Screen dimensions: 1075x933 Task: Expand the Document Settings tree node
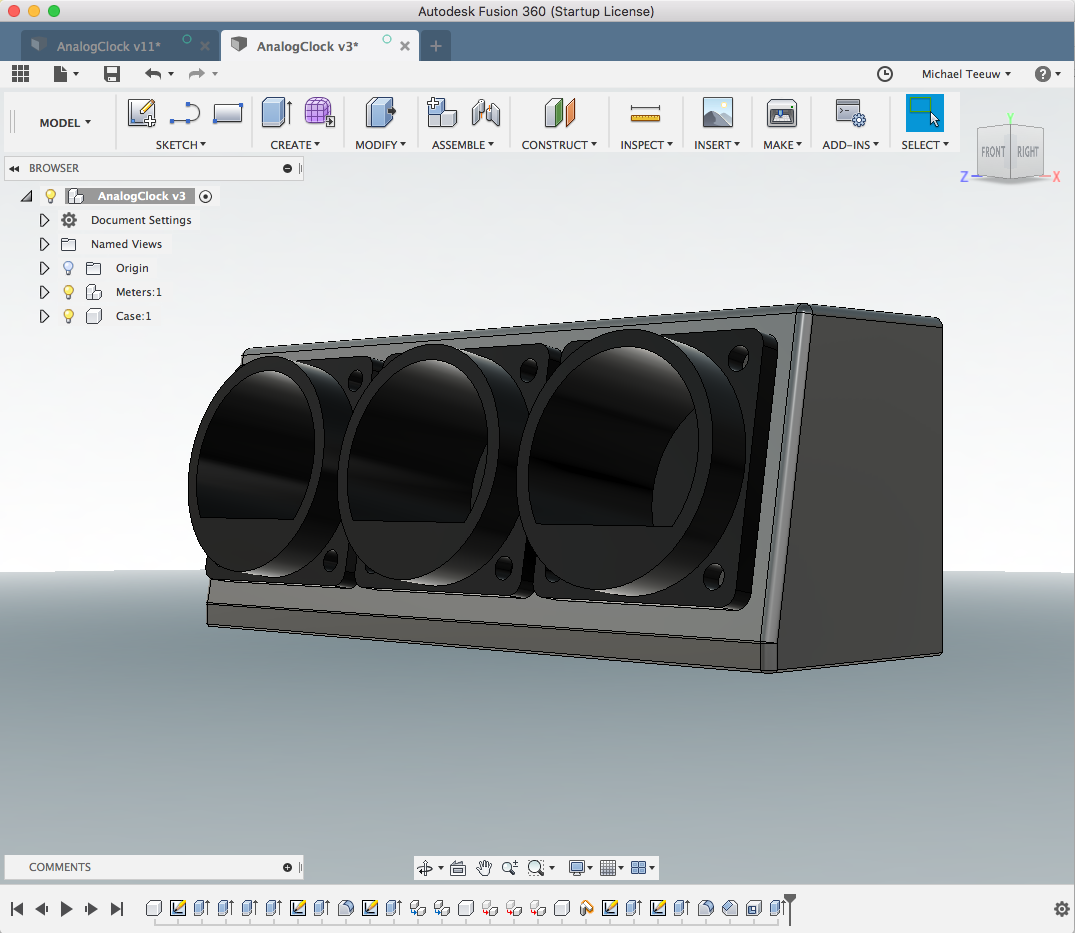click(x=44, y=220)
